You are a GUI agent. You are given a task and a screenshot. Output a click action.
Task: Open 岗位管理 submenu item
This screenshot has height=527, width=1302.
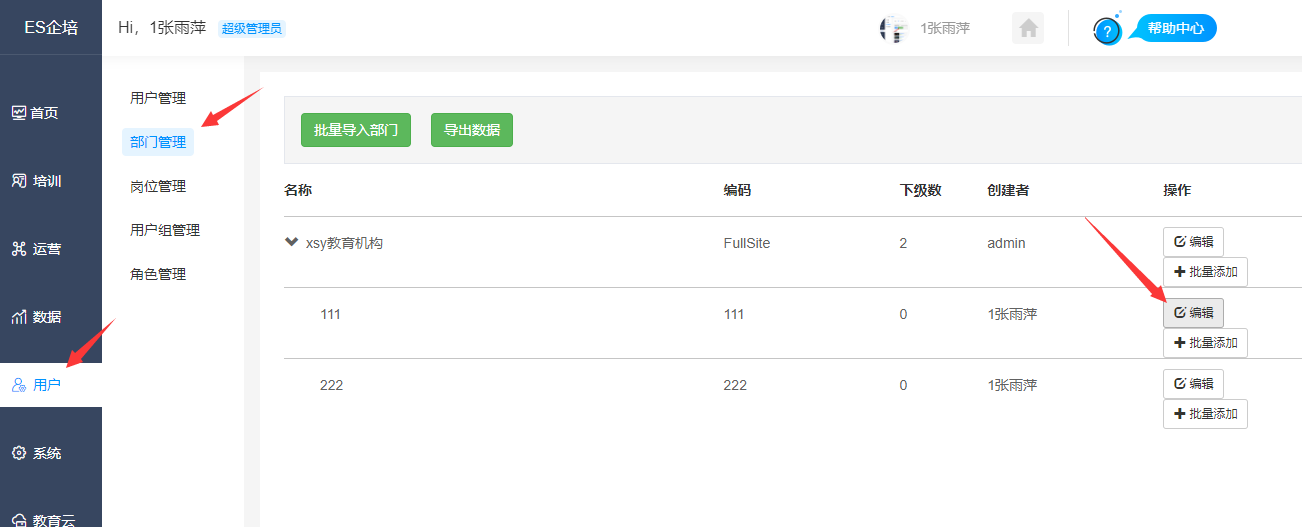(x=158, y=186)
